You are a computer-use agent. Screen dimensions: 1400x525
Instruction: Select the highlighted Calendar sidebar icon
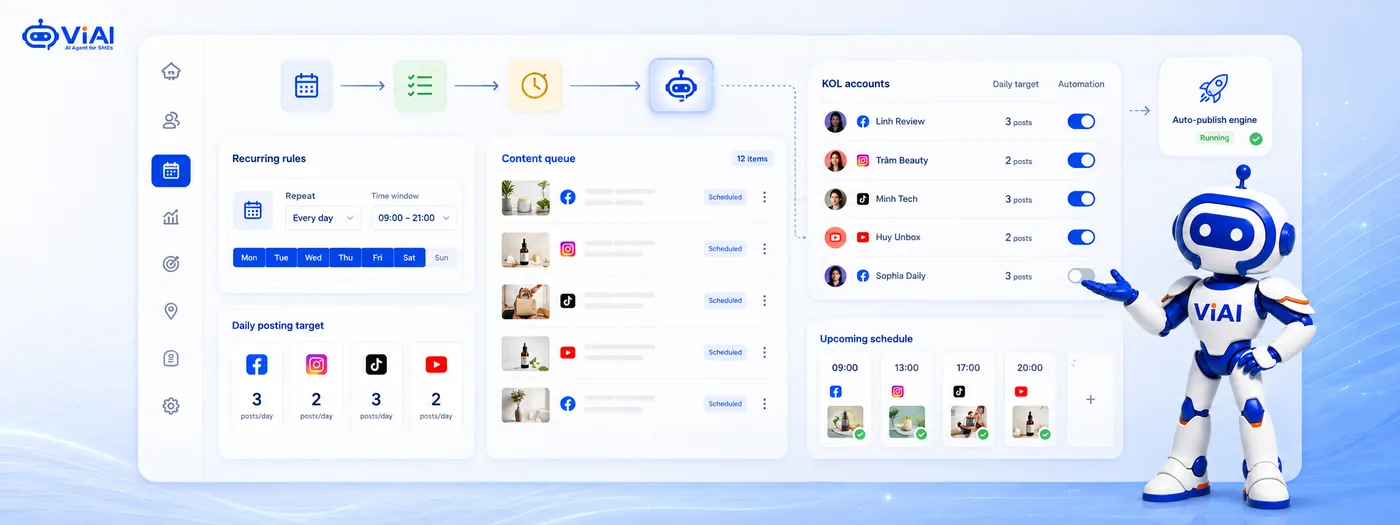pos(171,171)
